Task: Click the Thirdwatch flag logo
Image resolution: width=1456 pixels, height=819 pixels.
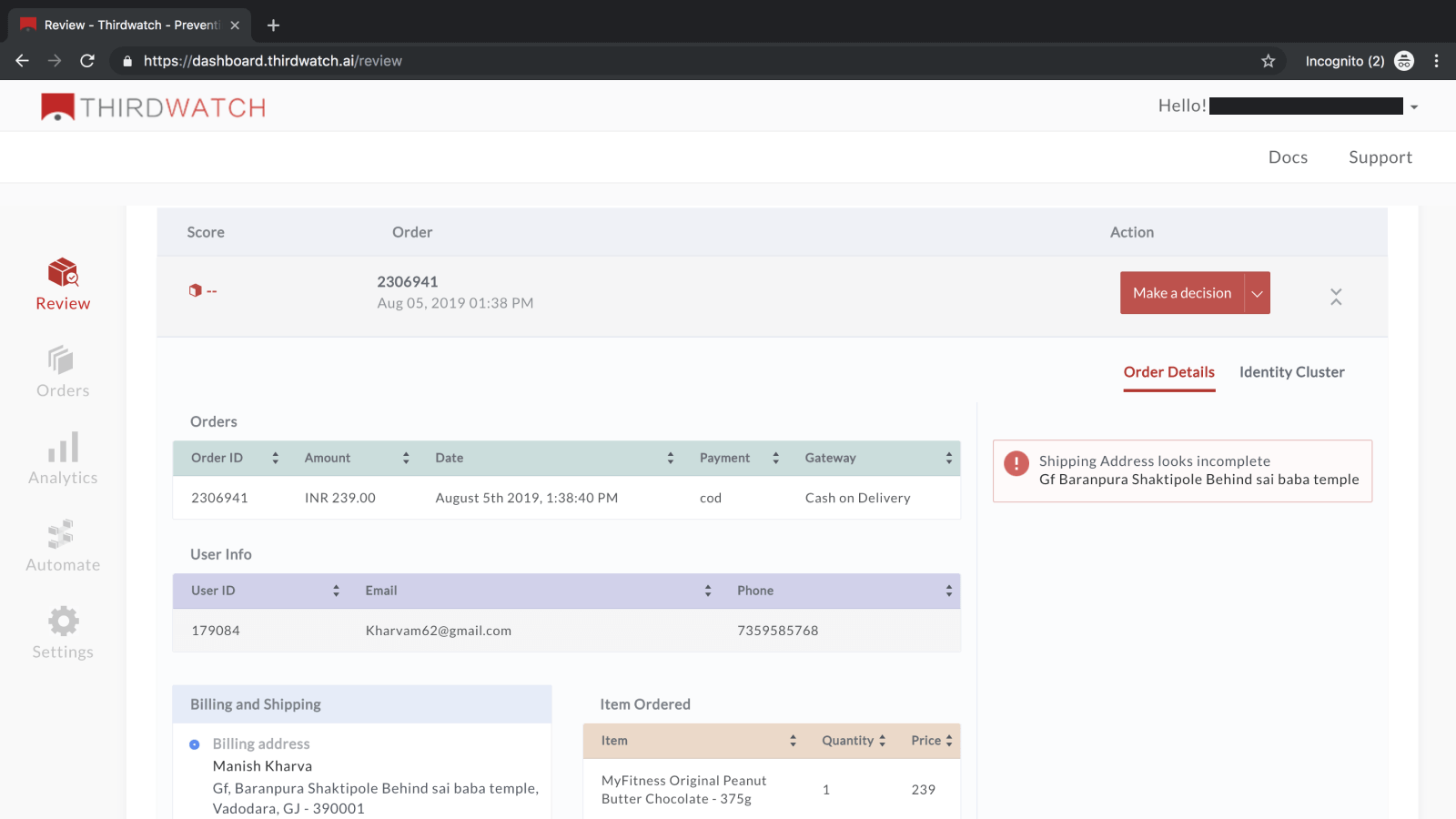Action: 55,105
